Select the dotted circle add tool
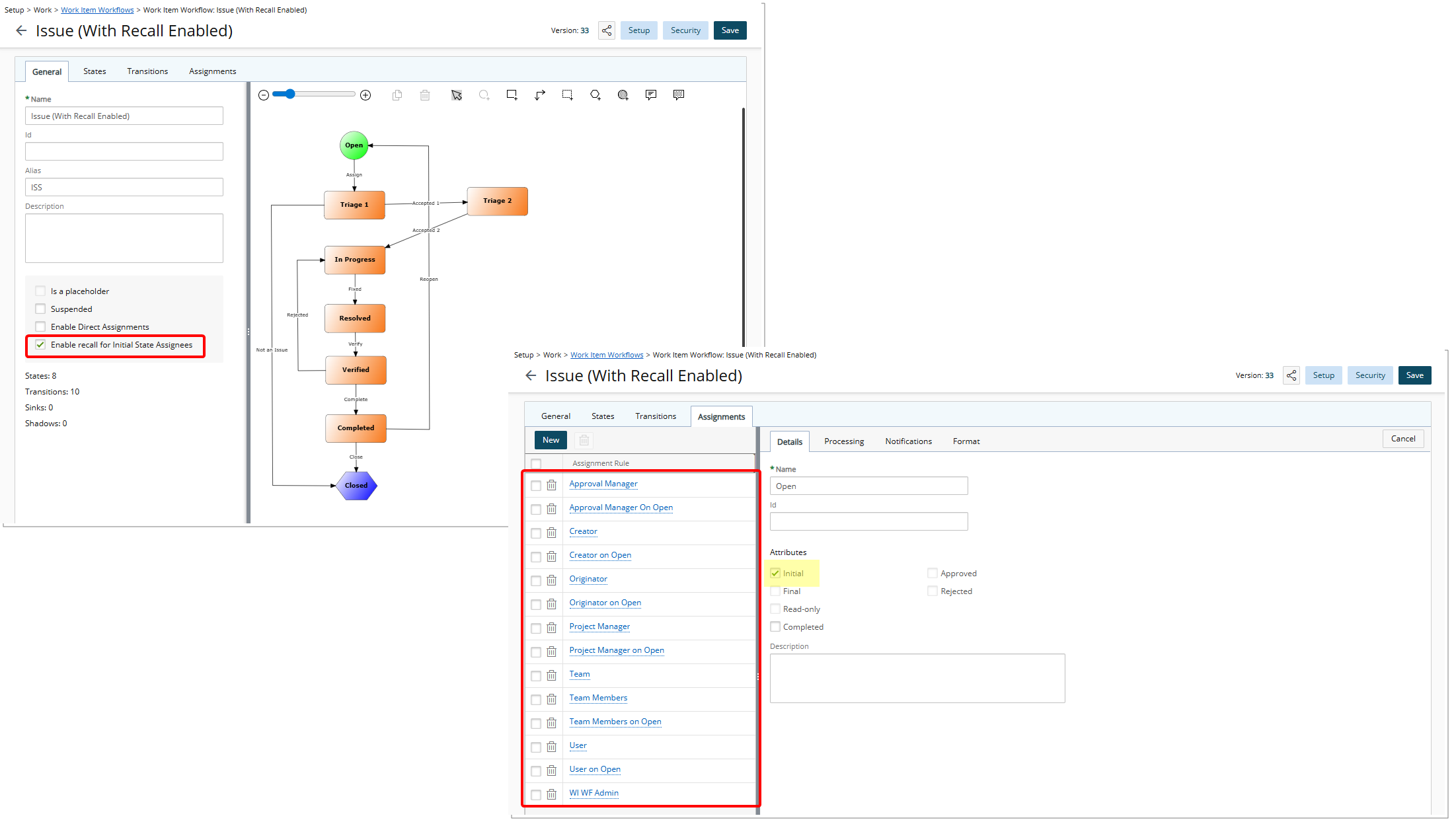 623,95
